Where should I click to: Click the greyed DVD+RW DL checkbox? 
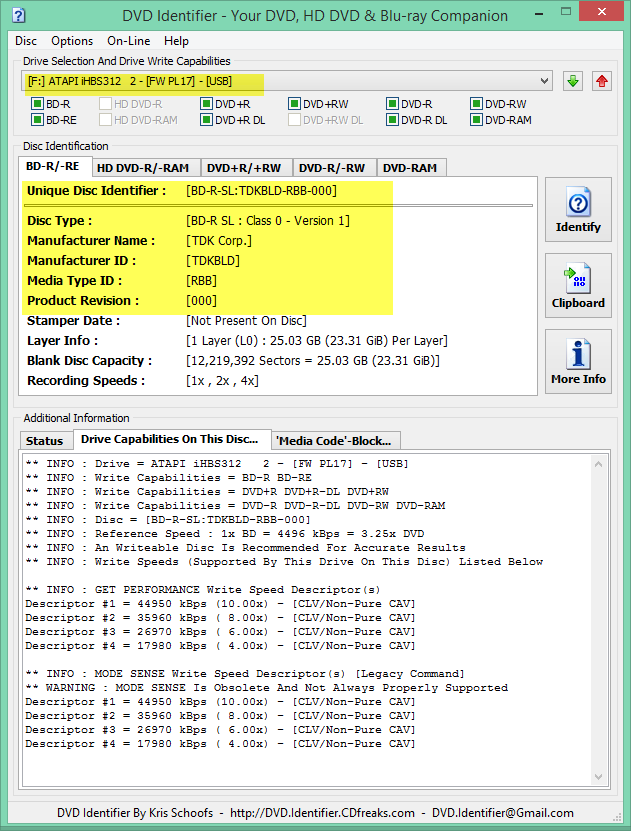coord(294,120)
